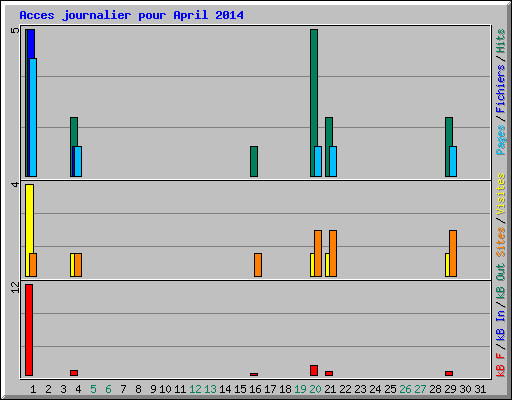This screenshot has height=400, width=512.
Task: Click day label '3' on the x-axis
Action: tap(63, 389)
